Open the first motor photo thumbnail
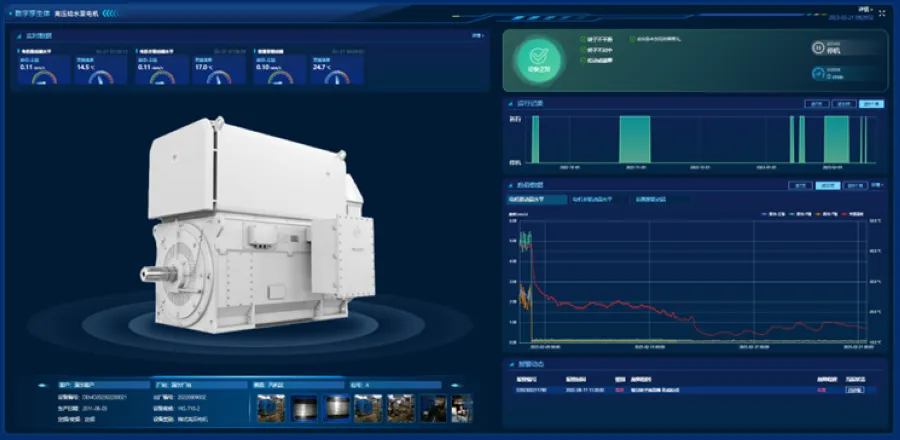The width and height of the screenshot is (900, 440). point(271,408)
